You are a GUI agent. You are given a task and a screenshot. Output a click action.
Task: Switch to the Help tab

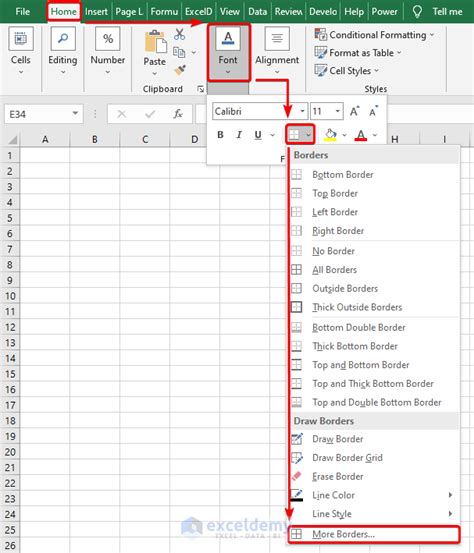click(354, 12)
